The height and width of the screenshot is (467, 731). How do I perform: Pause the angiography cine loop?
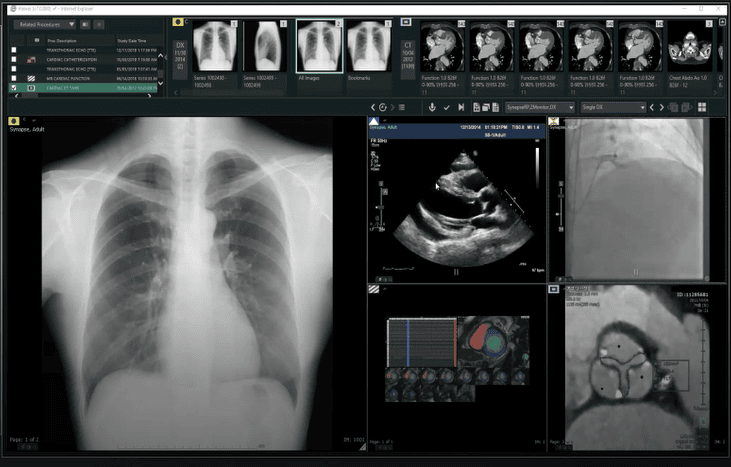636,272
